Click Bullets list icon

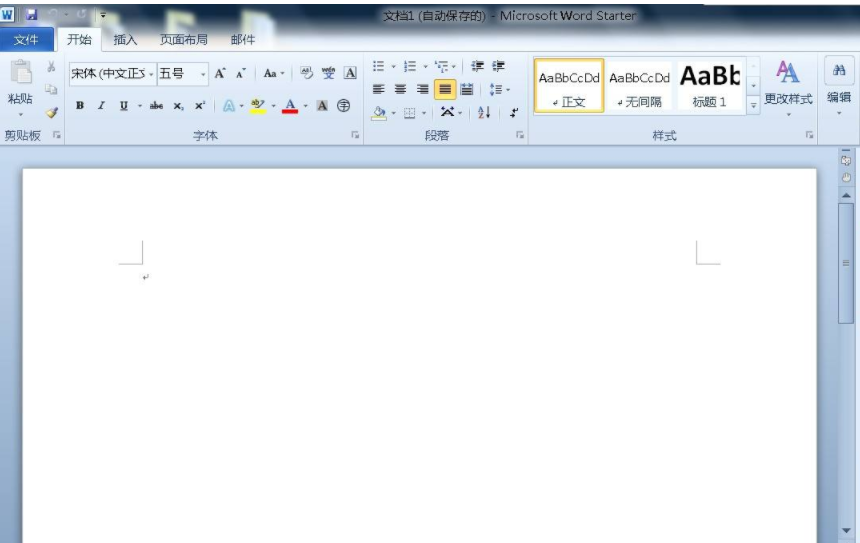(x=378, y=66)
